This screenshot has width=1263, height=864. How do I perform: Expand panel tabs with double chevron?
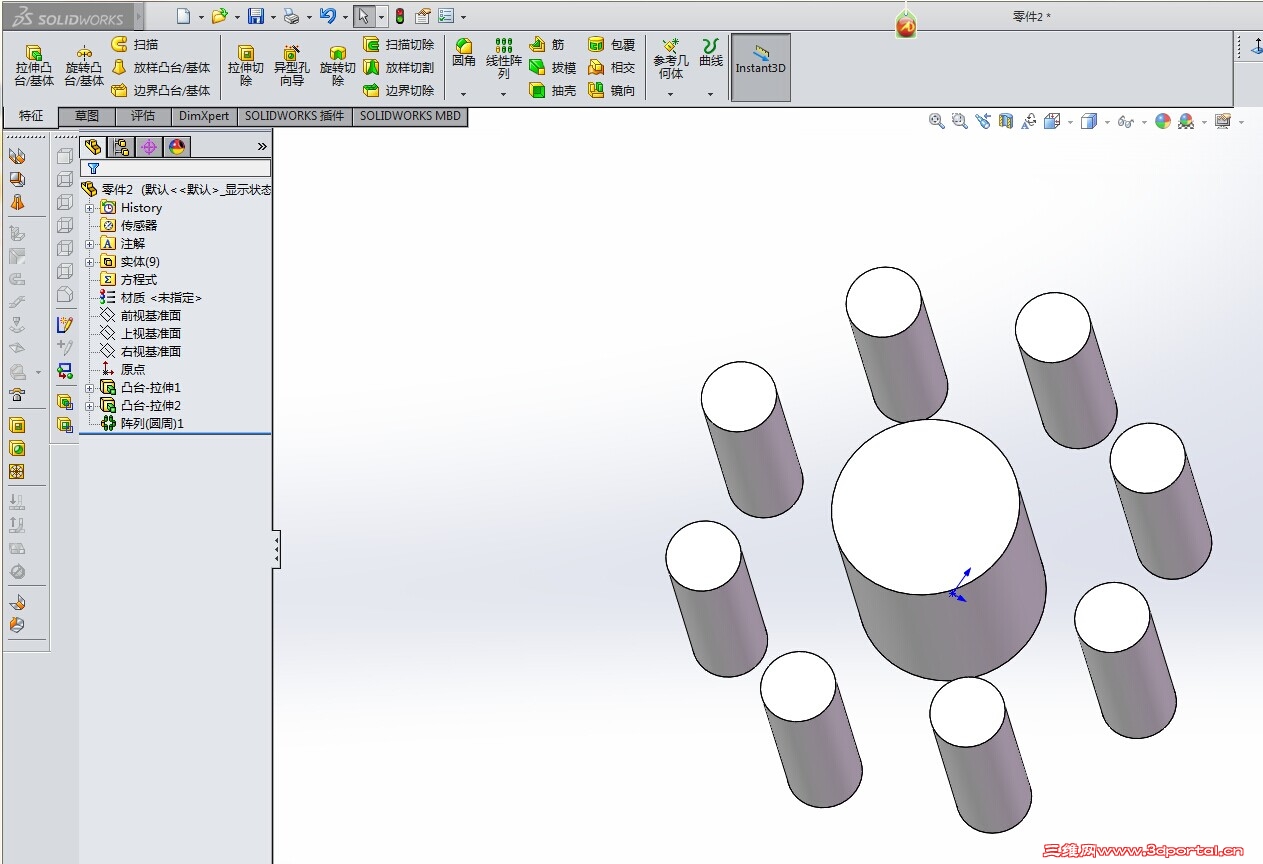click(262, 146)
